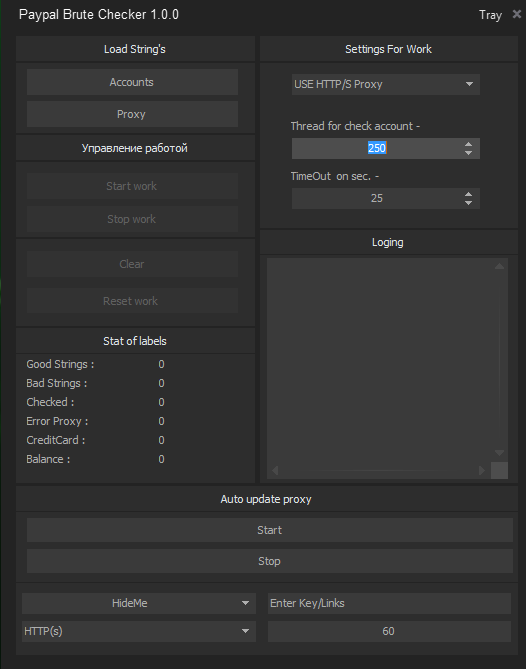Click the log scroll-up arrow
Screen dimensions: 526x669
click(x=499, y=266)
